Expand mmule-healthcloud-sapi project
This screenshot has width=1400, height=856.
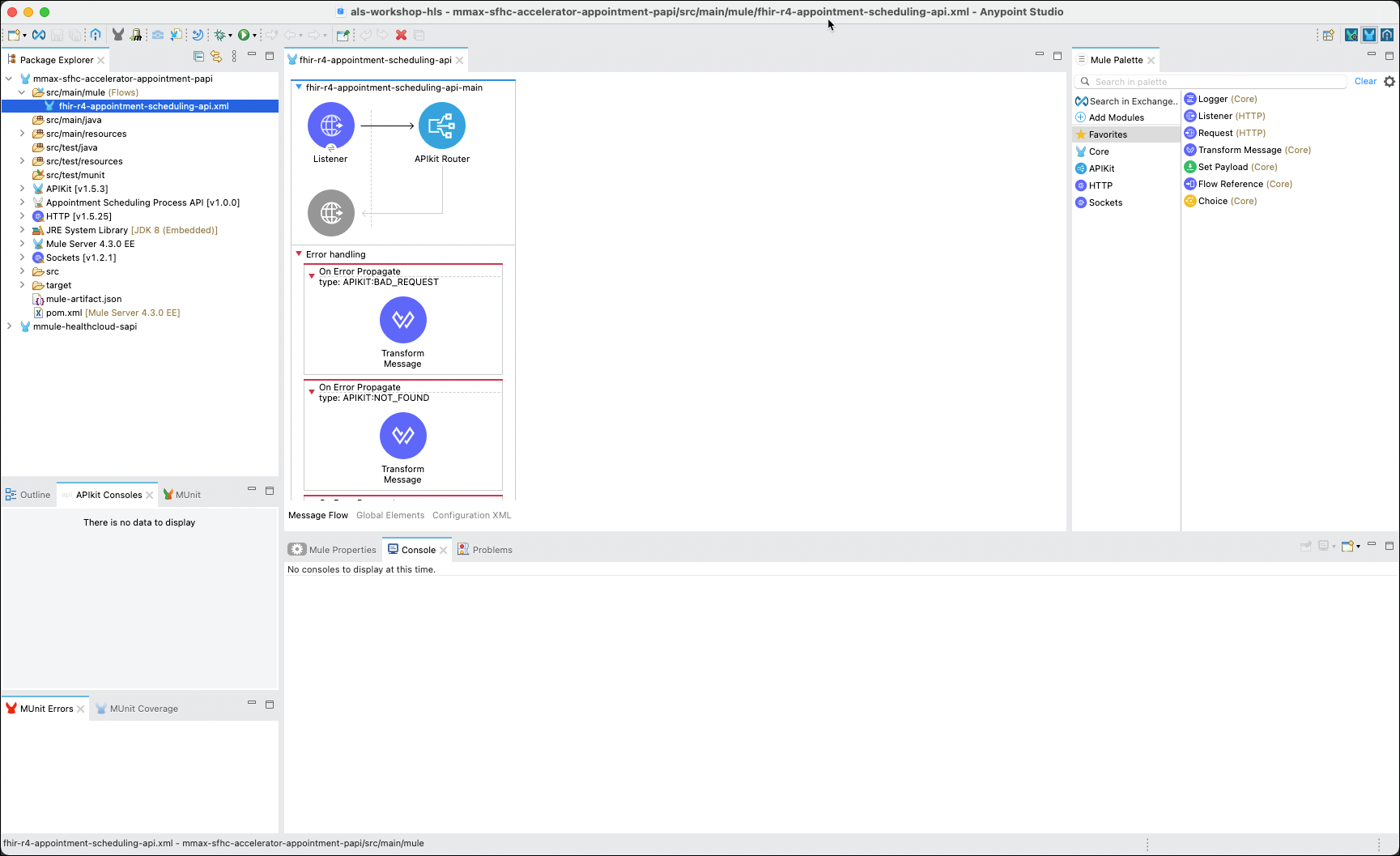pyautogui.click(x=9, y=326)
